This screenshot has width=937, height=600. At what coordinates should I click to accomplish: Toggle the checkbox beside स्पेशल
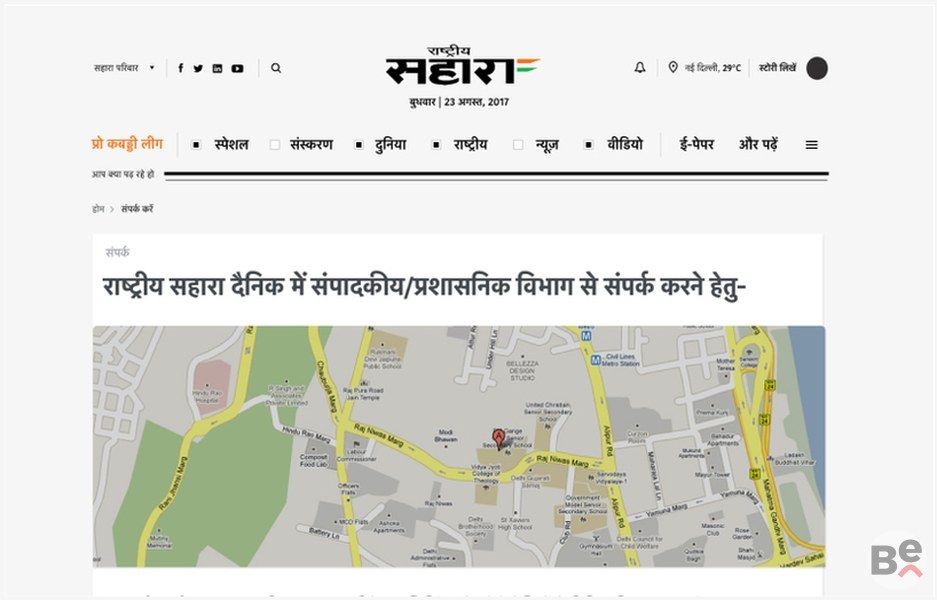click(x=197, y=145)
